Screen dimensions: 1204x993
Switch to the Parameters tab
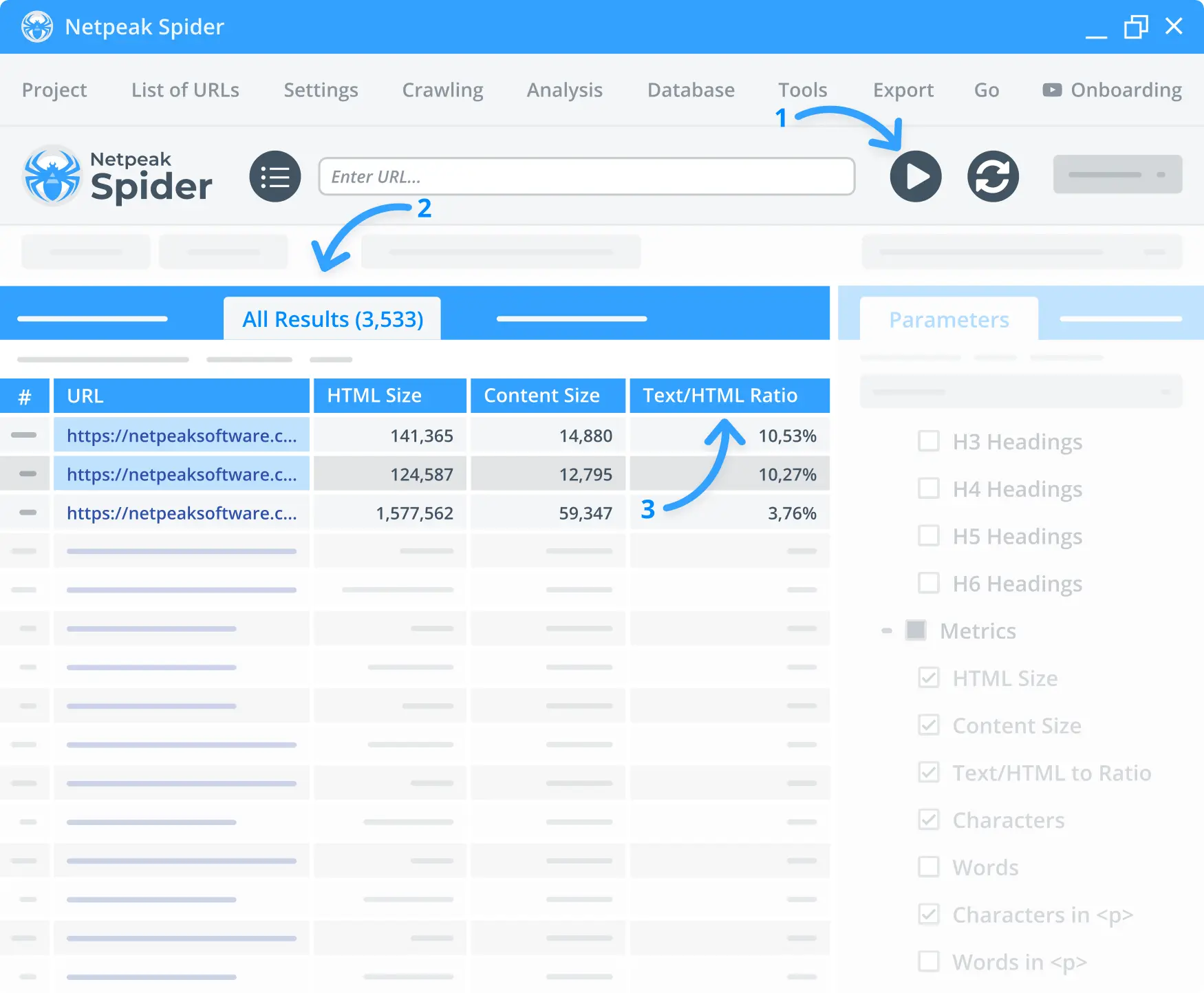(x=949, y=319)
